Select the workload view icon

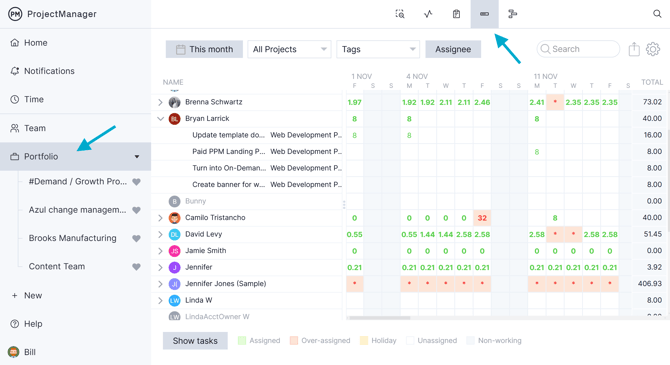pos(484,14)
